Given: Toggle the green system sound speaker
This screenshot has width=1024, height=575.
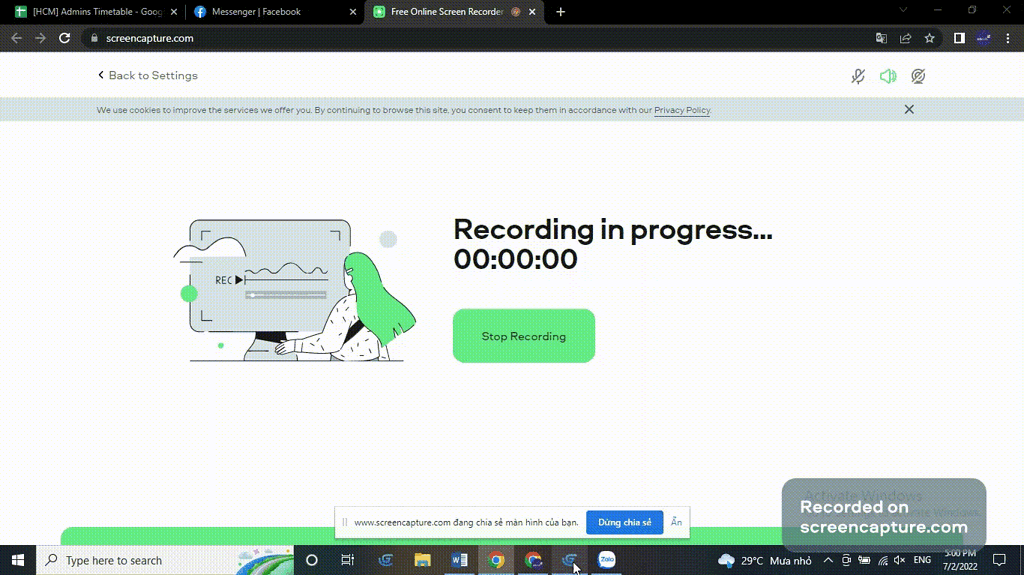Looking at the screenshot, I should (x=888, y=76).
